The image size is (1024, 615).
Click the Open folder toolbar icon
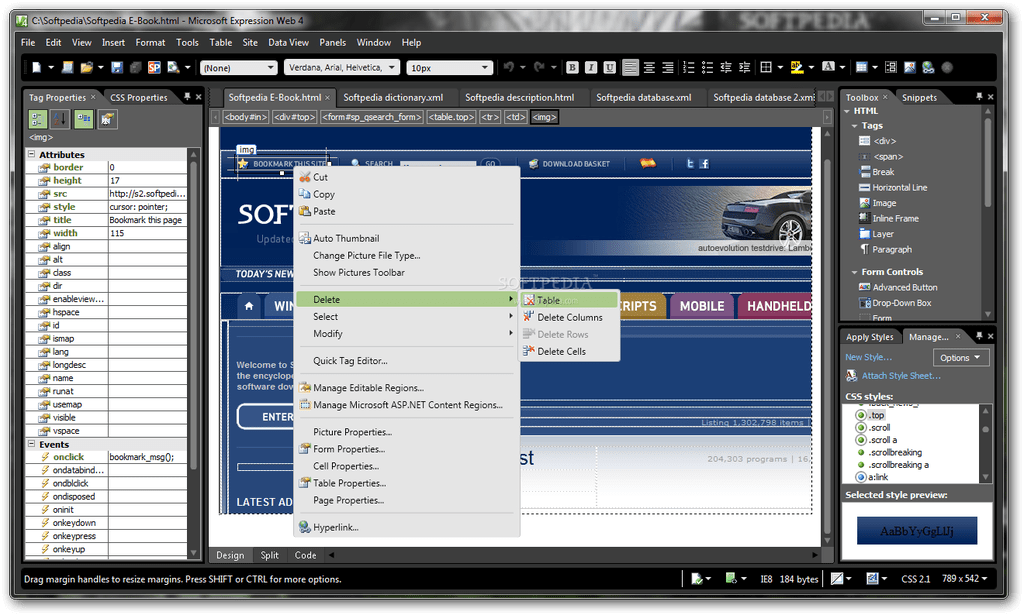86,67
